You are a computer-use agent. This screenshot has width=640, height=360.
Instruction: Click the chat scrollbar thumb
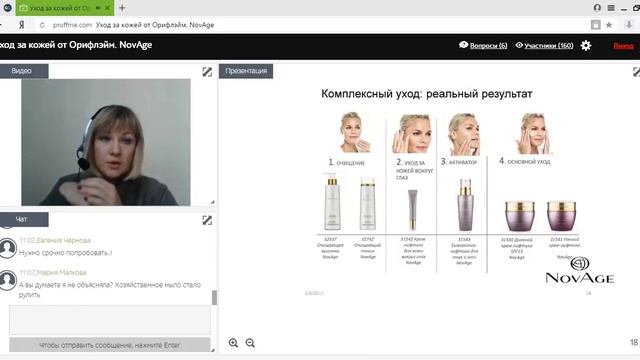pyautogui.click(x=214, y=298)
